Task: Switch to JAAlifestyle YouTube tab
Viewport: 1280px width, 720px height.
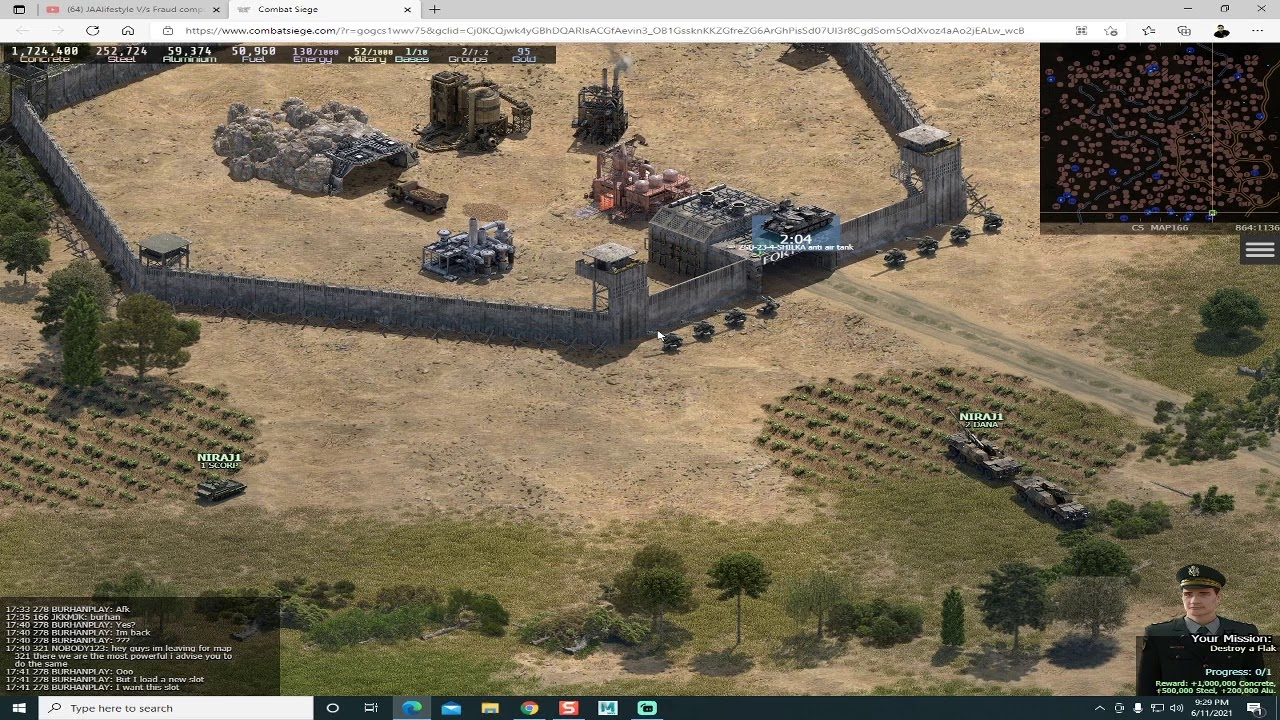Action: point(135,9)
